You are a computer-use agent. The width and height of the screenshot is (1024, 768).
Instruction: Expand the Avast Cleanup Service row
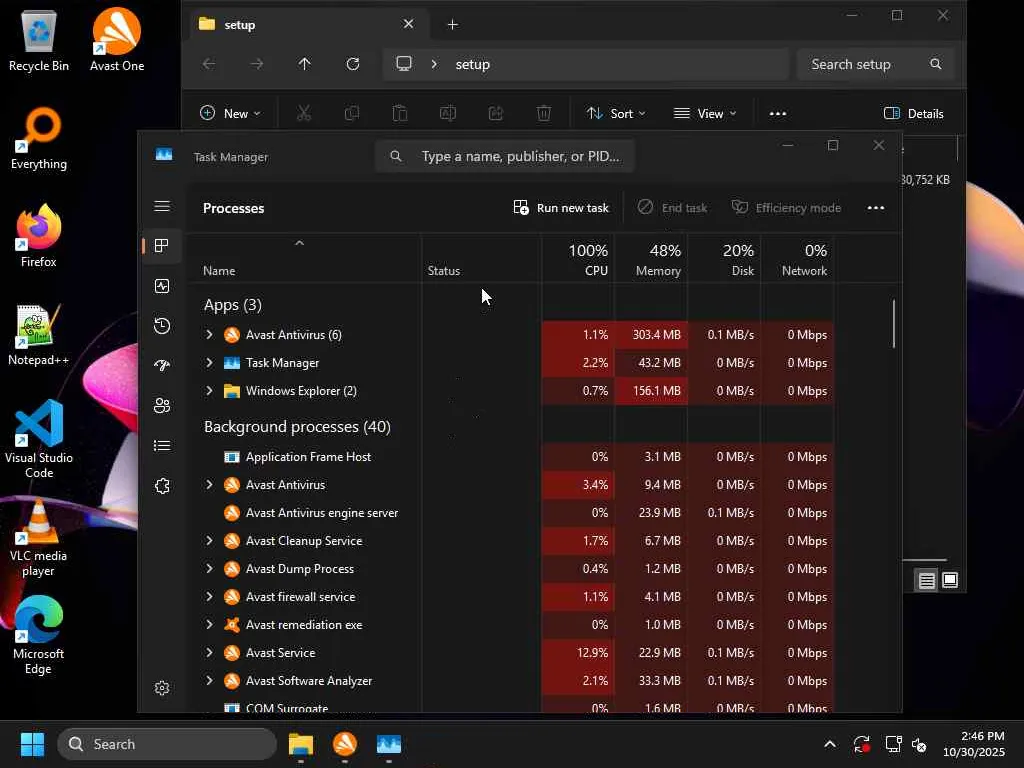pyautogui.click(x=209, y=541)
